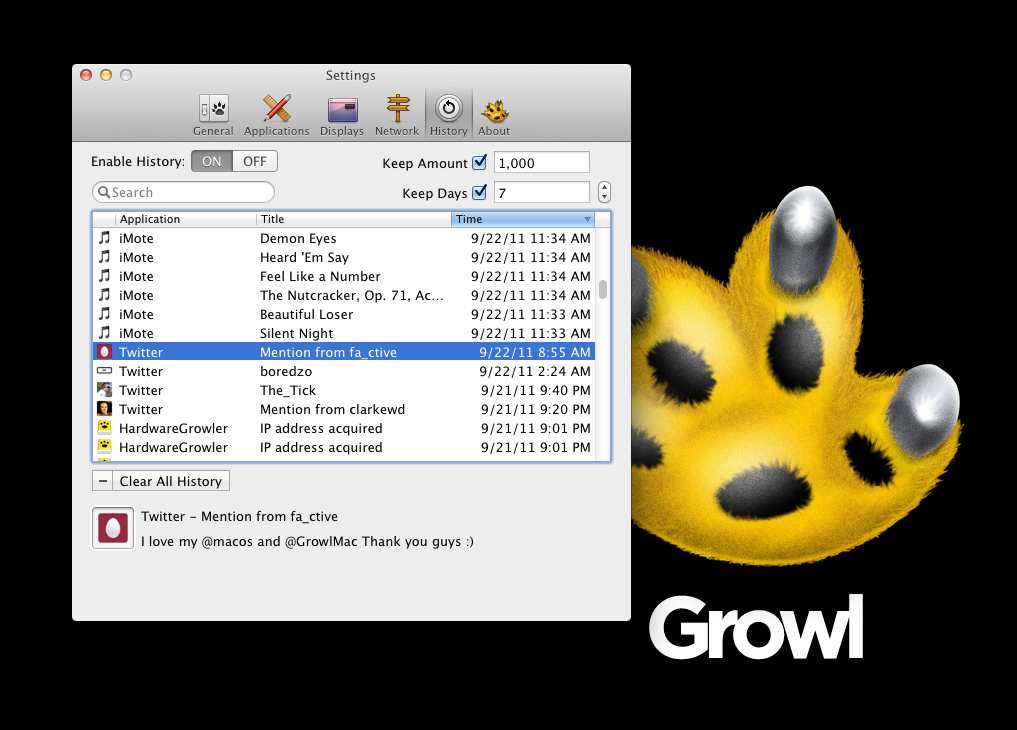The width and height of the screenshot is (1017, 730).
Task: Open the Network signpost icon
Action: 397,115
